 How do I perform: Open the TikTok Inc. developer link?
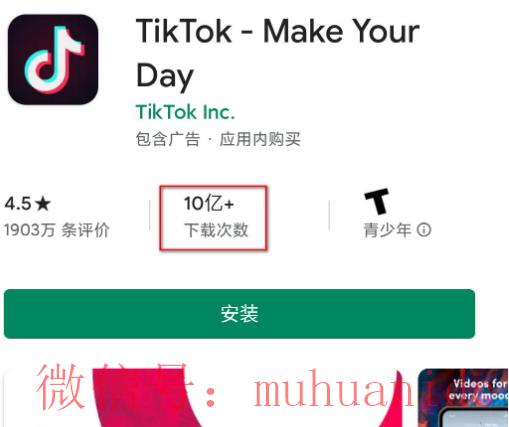185,112
